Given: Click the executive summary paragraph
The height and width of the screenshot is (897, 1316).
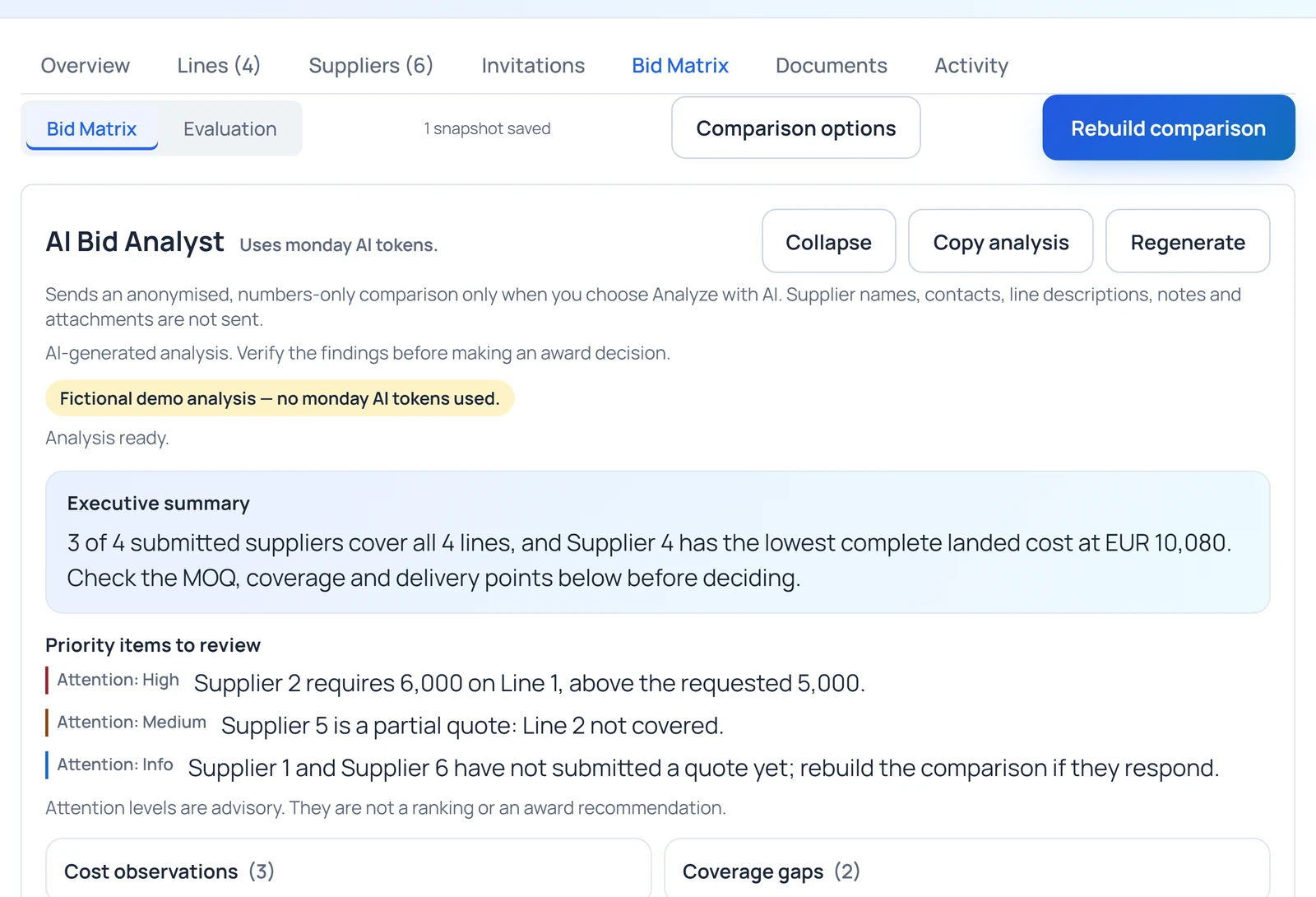Looking at the screenshot, I should (x=650, y=560).
